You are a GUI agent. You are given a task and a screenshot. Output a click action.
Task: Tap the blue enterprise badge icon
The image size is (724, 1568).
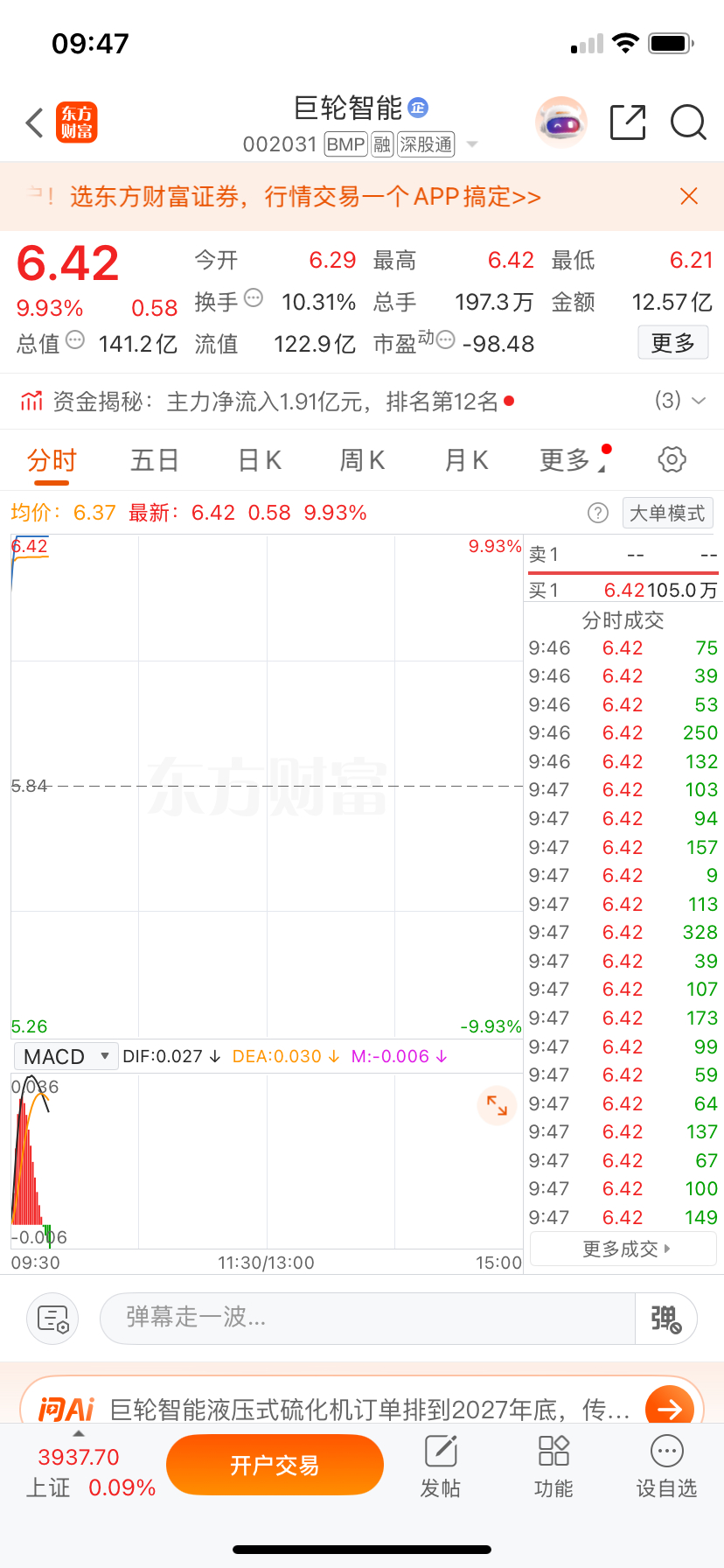click(418, 108)
